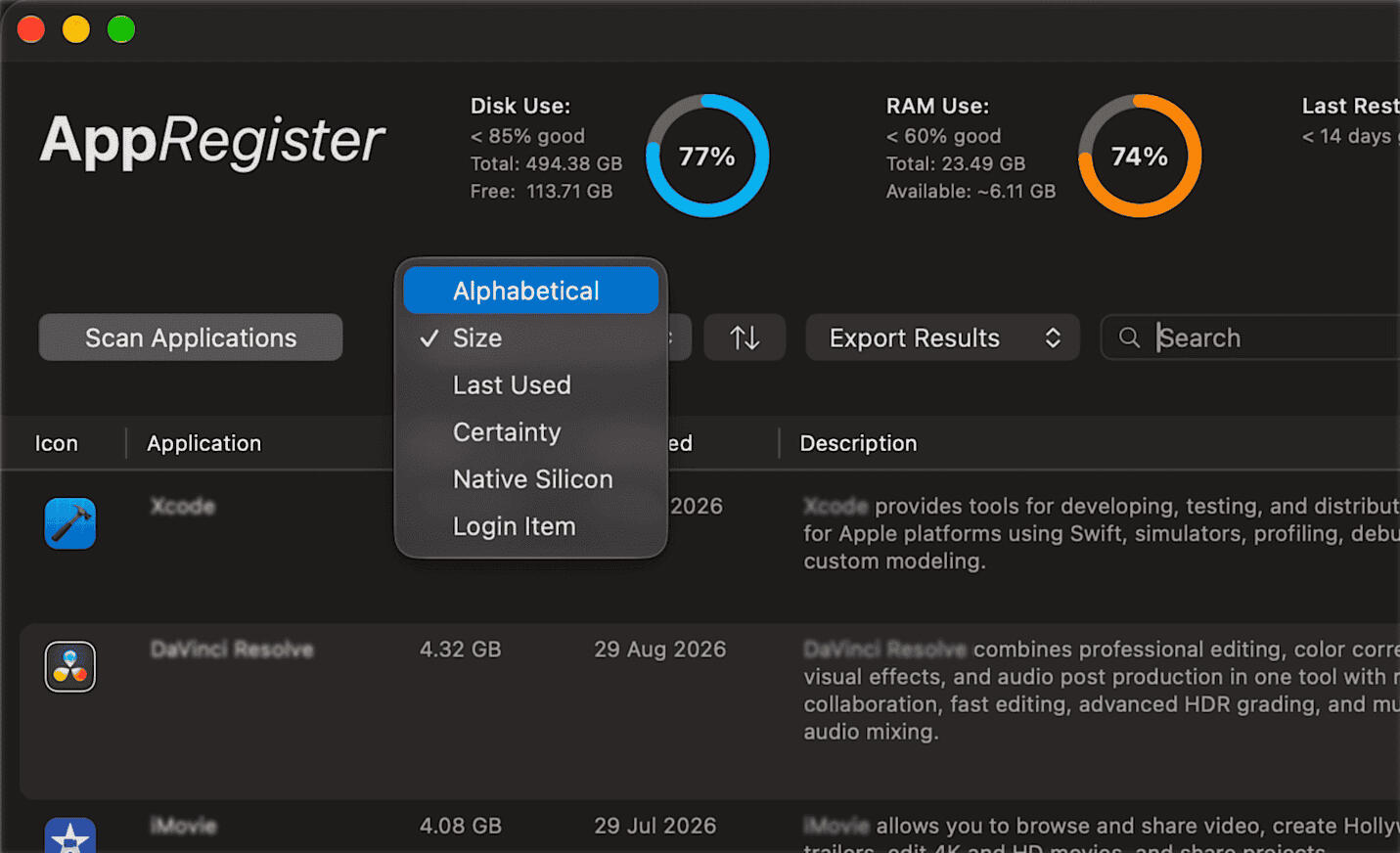Click the Application column header
1400x853 pixels.
point(204,443)
